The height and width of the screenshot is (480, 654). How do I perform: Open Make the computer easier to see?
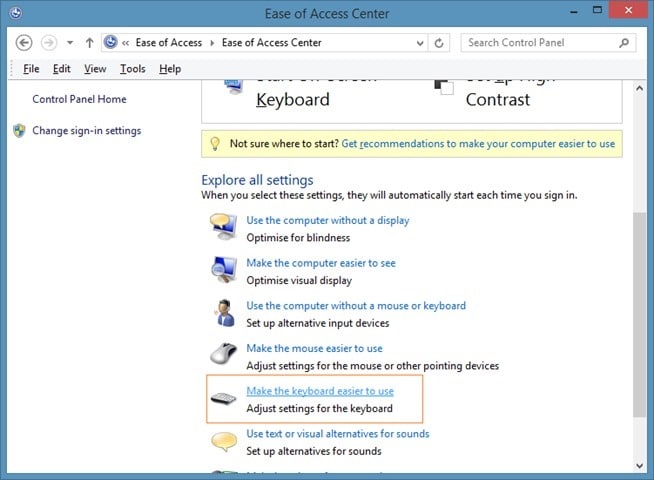(x=321, y=263)
